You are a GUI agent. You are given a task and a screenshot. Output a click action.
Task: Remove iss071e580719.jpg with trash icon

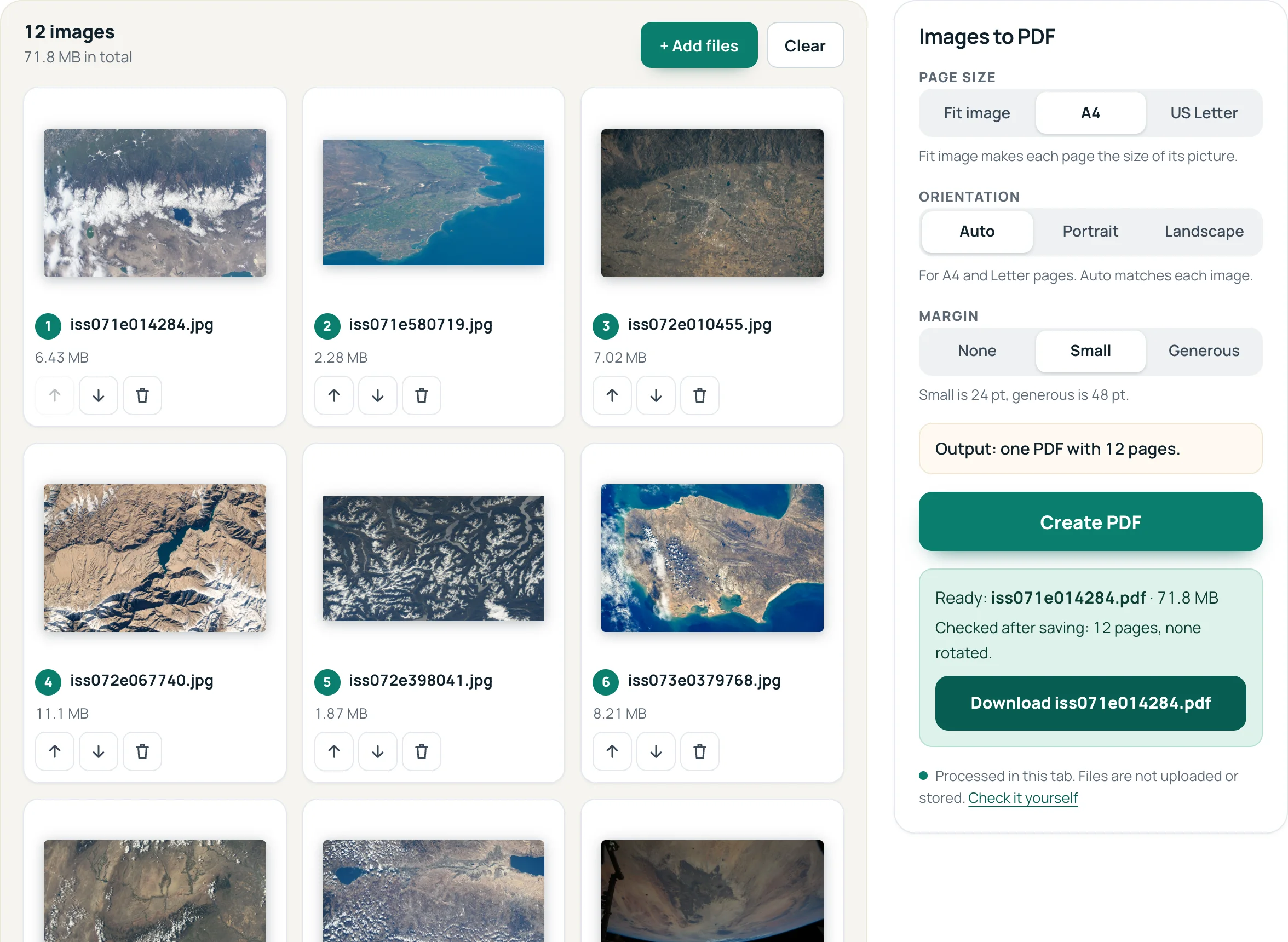pos(421,395)
